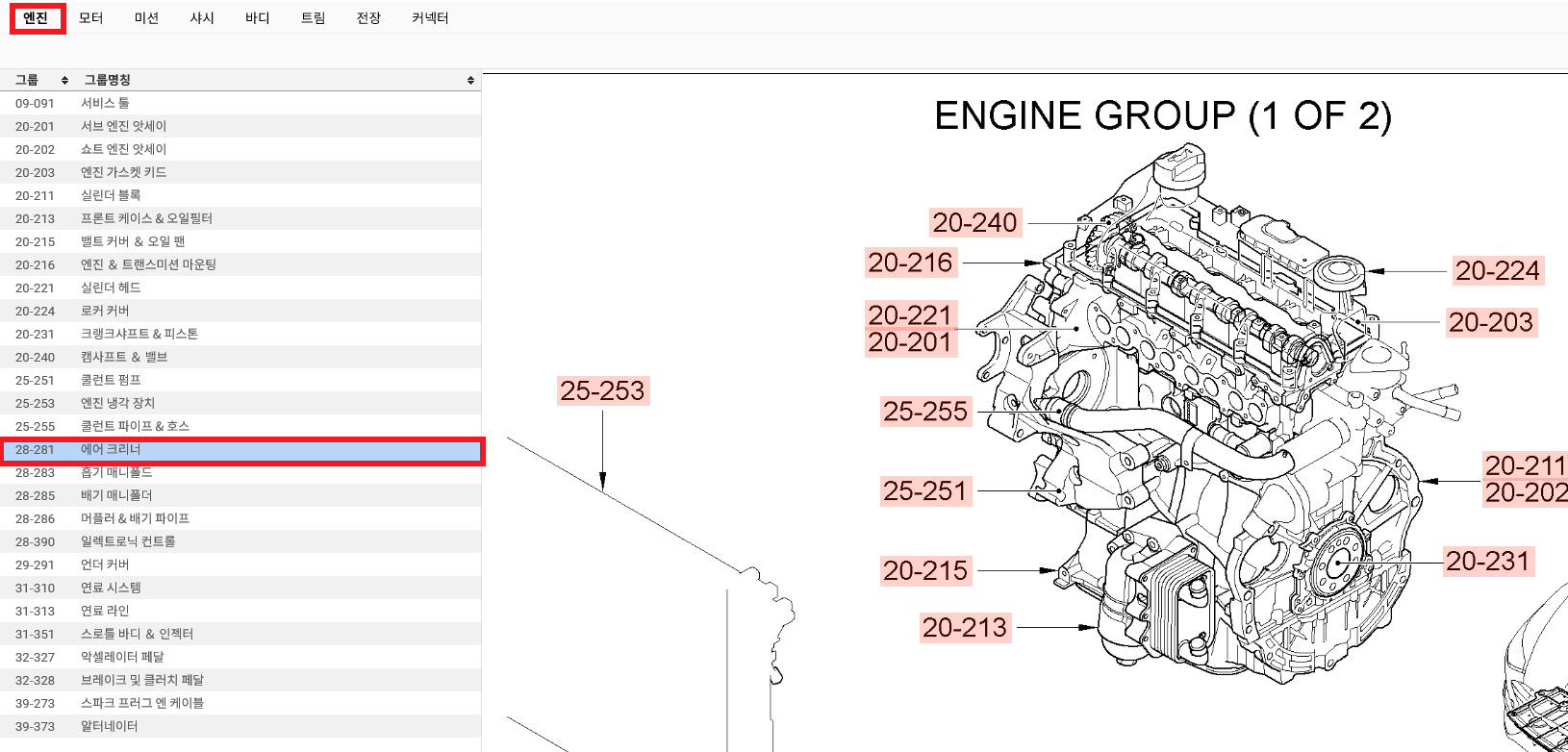
Task: Select the 전장 tab
Action: [368, 18]
